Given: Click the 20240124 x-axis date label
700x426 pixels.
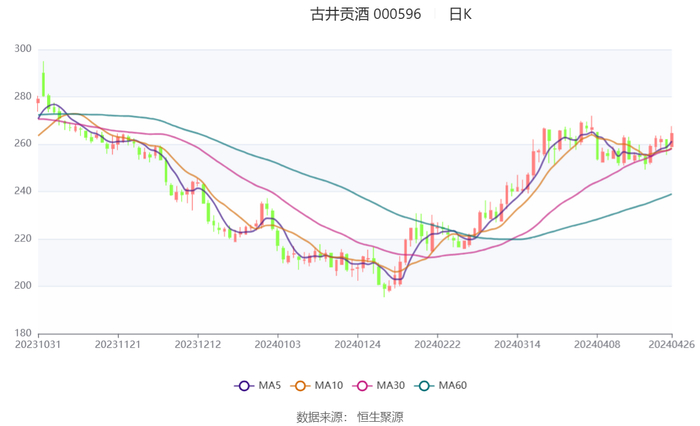Looking at the screenshot, I should click(x=358, y=345).
